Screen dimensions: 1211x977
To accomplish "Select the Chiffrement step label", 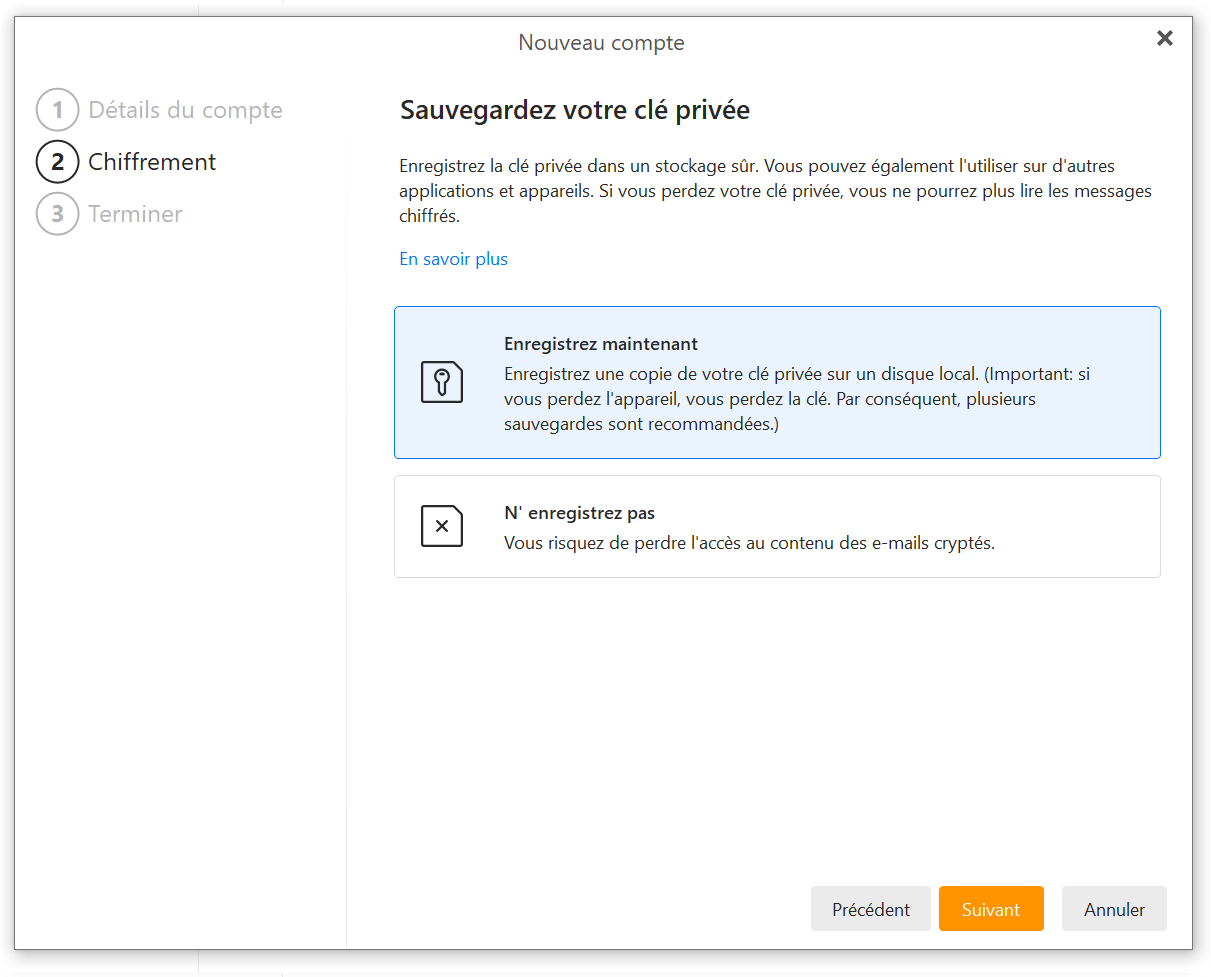I will point(152,162).
